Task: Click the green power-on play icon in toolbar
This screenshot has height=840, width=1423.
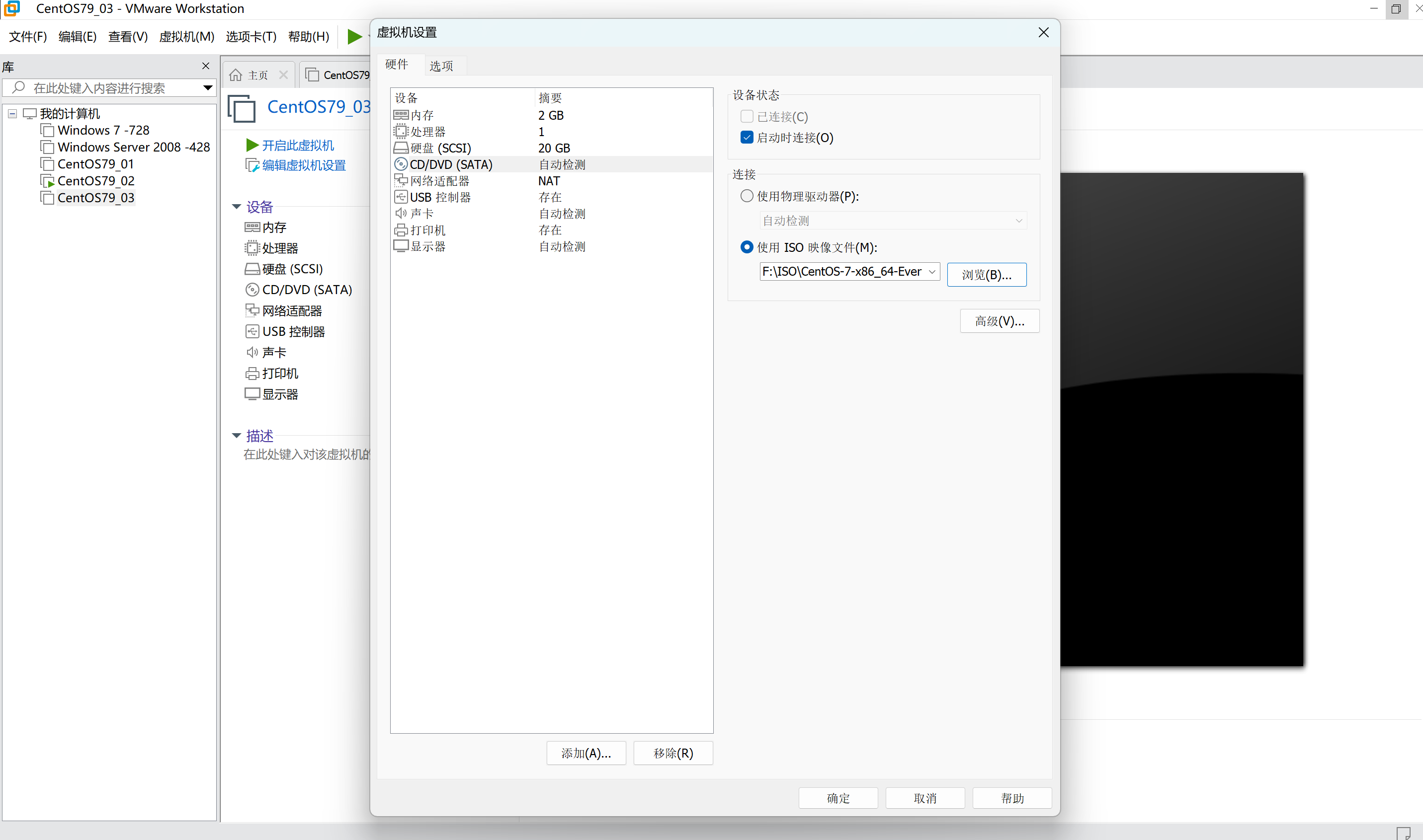Action: coord(354,37)
